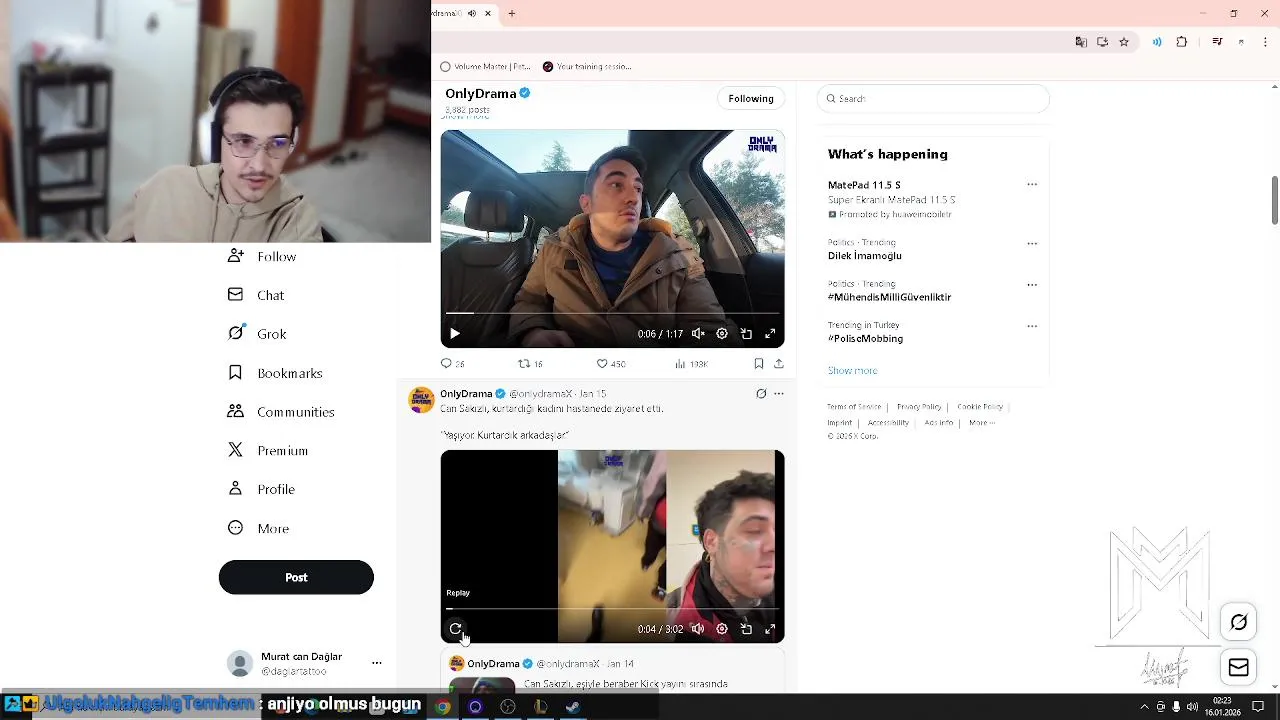Open more options for Dilek İmamoğlu trend
Image resolution: width=1280 pixels, height=720 pixels.
(x=1032, y=244)
